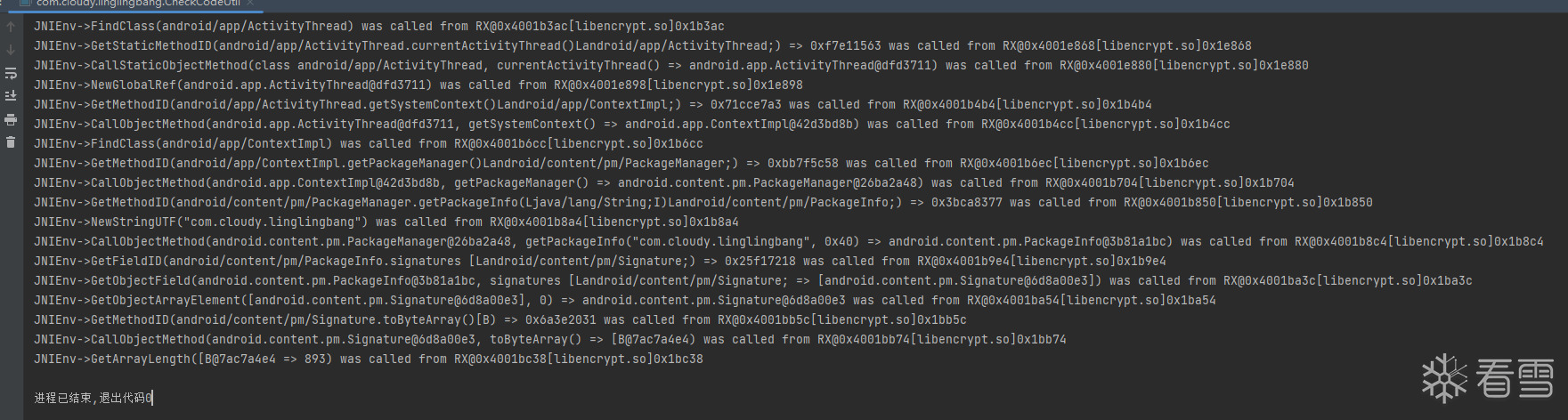Screen dimensions: 1568x420
Task: Click the print console output icon
Action: [11, 119]
